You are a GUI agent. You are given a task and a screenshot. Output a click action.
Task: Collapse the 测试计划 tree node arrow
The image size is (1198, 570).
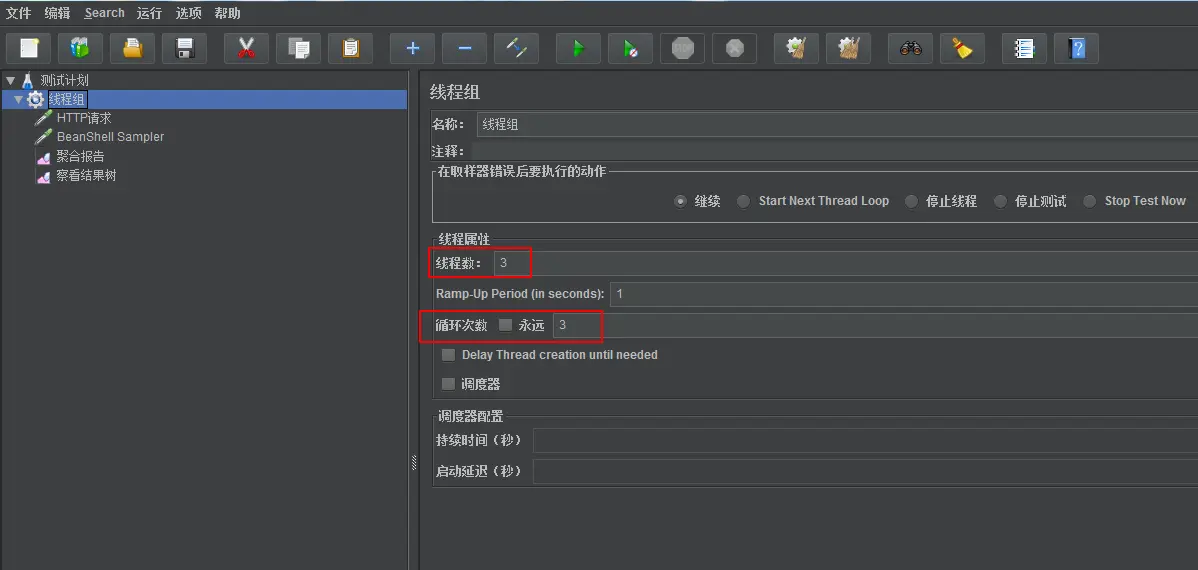click(x=10, y=80)
